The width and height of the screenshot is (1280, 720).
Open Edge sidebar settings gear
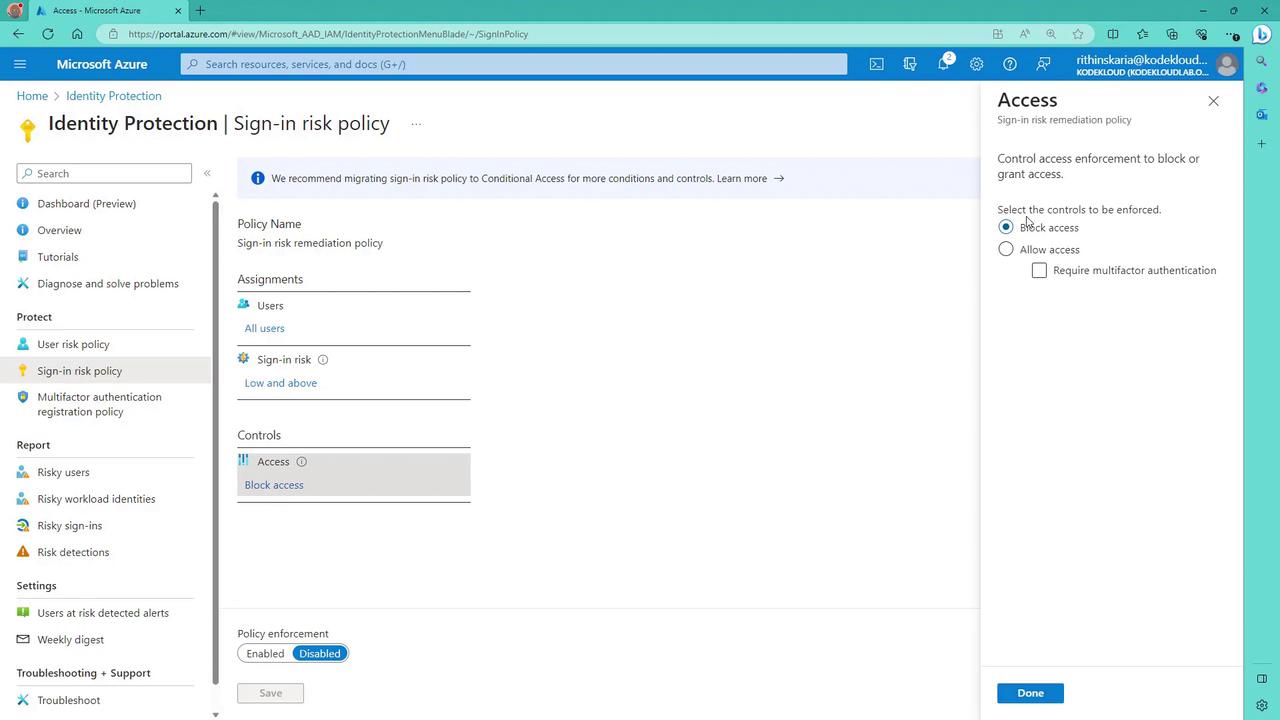pyautogui.click(x=1262, y=705)
